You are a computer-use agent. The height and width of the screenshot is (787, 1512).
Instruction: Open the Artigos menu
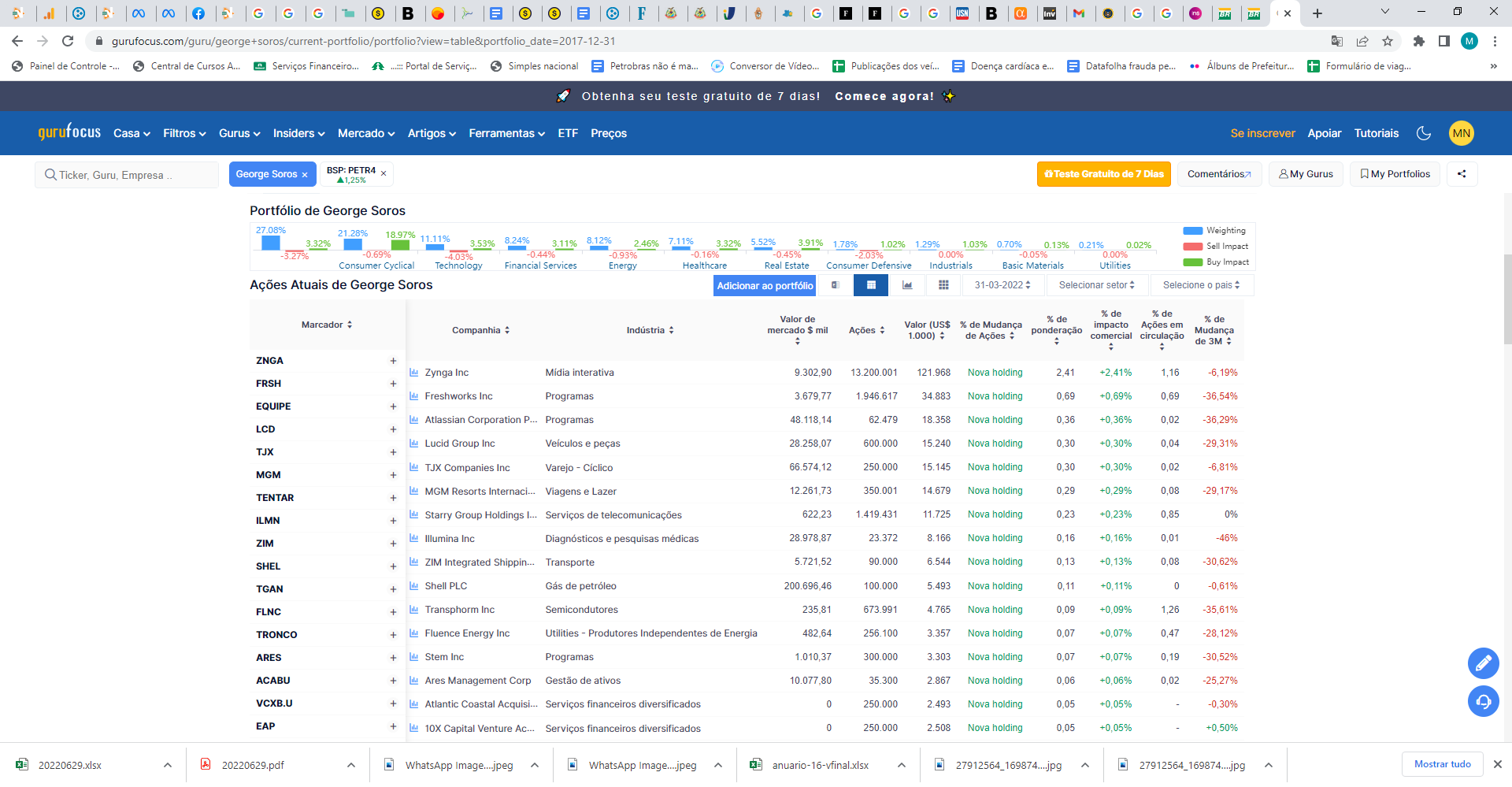coord(432,133)
